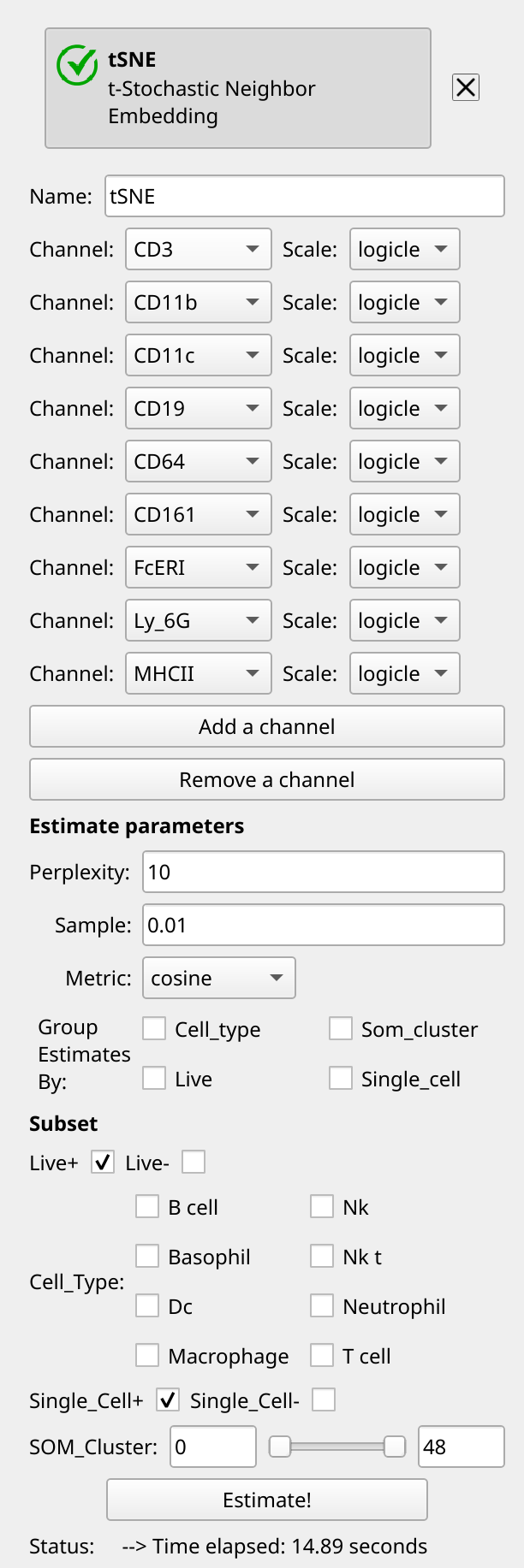The image size is (524, 1568).
Task: Enable Group Estimates By Cell_type checkbox
Action: 154,1028
